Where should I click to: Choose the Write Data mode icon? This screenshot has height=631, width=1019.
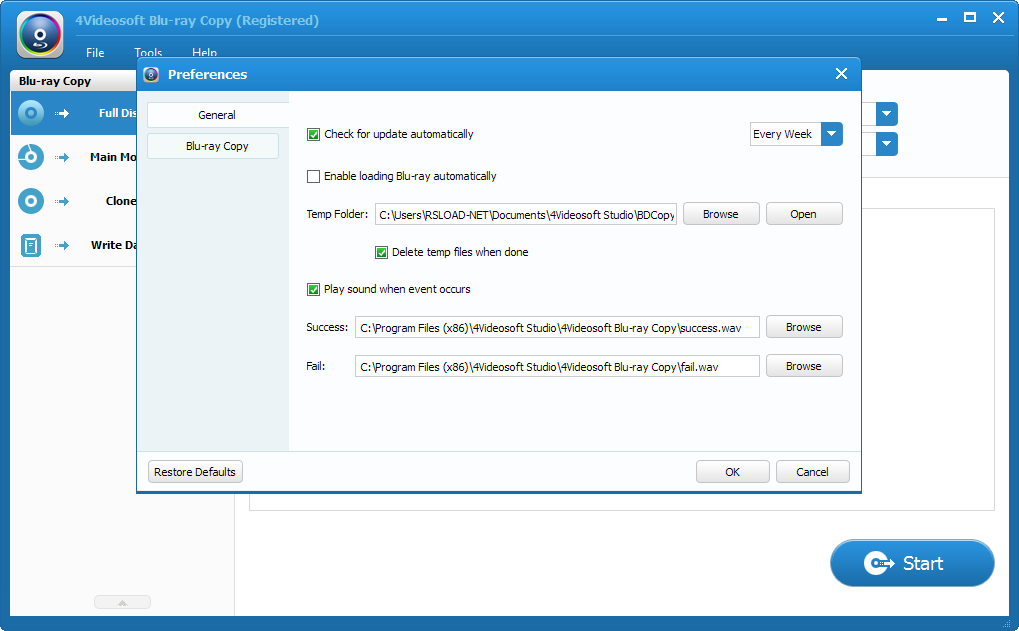point(31,245)
